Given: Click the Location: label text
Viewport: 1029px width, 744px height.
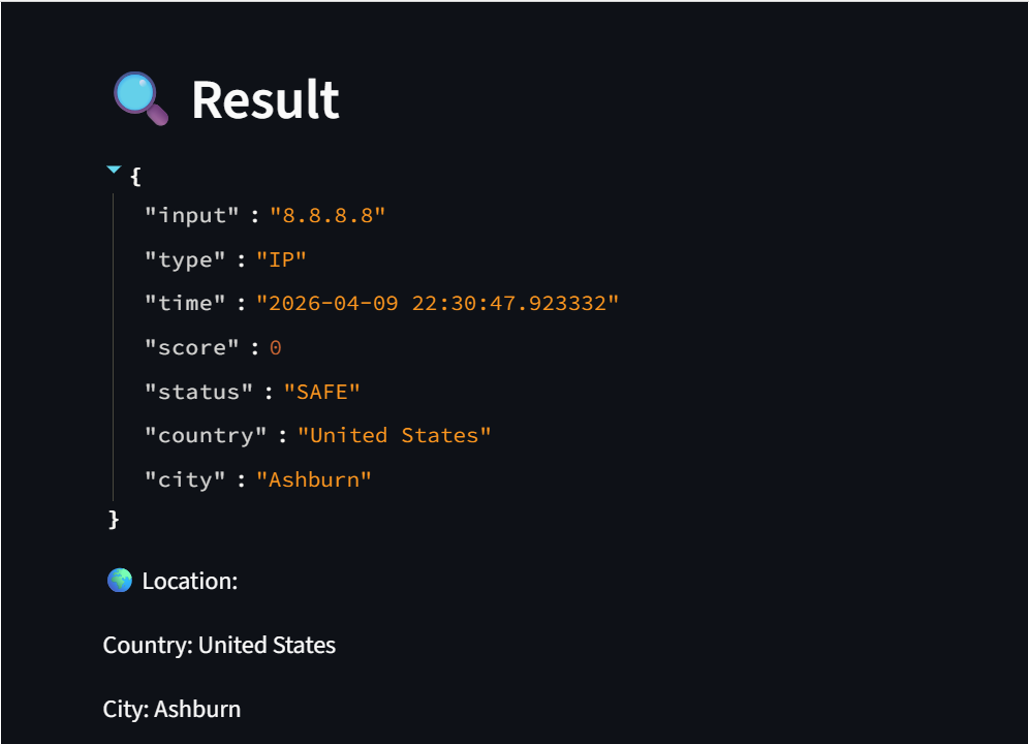Looking at the screenshot, I should tap(190, 581).
